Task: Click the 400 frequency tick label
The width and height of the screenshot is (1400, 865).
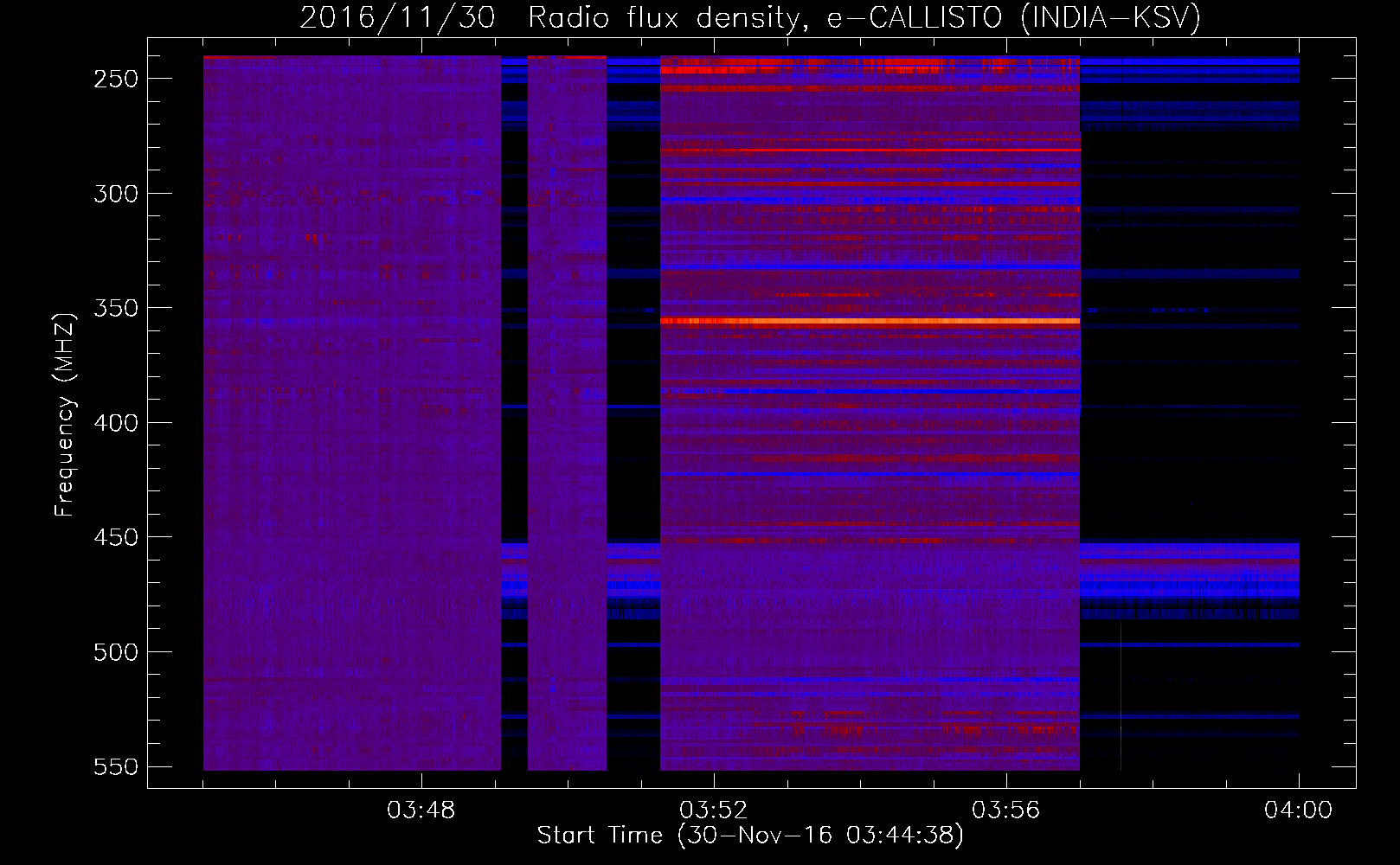Action: 116,423
